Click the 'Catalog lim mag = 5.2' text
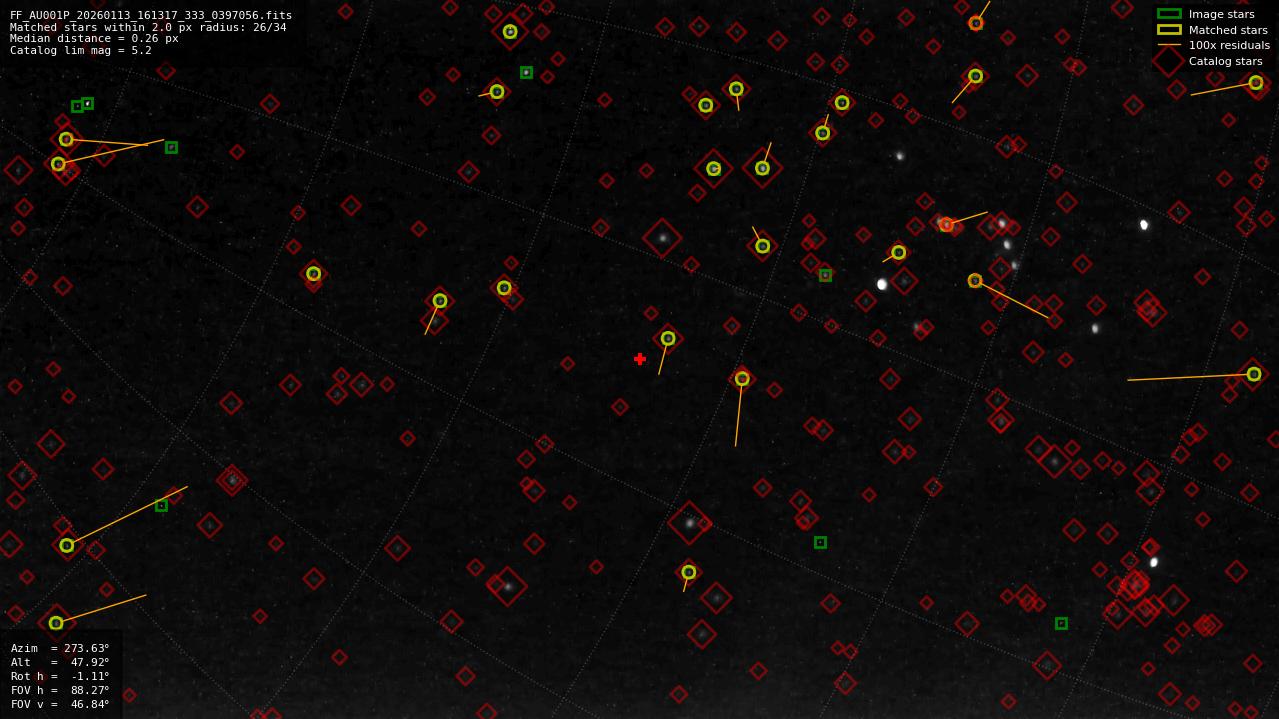 click(81, 50)
